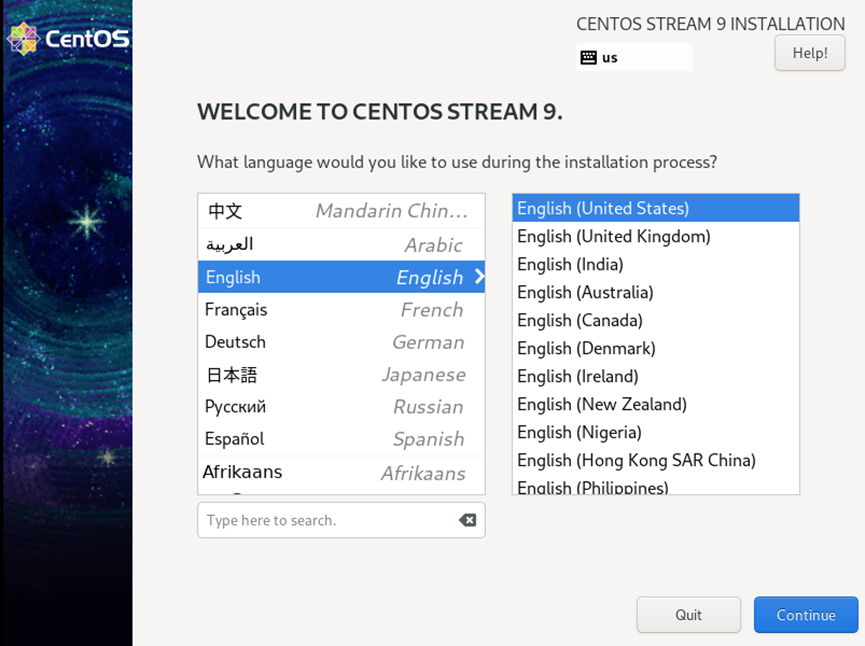
Task: Select English (Hong Kong SAR China) locale
Action: 655,460
